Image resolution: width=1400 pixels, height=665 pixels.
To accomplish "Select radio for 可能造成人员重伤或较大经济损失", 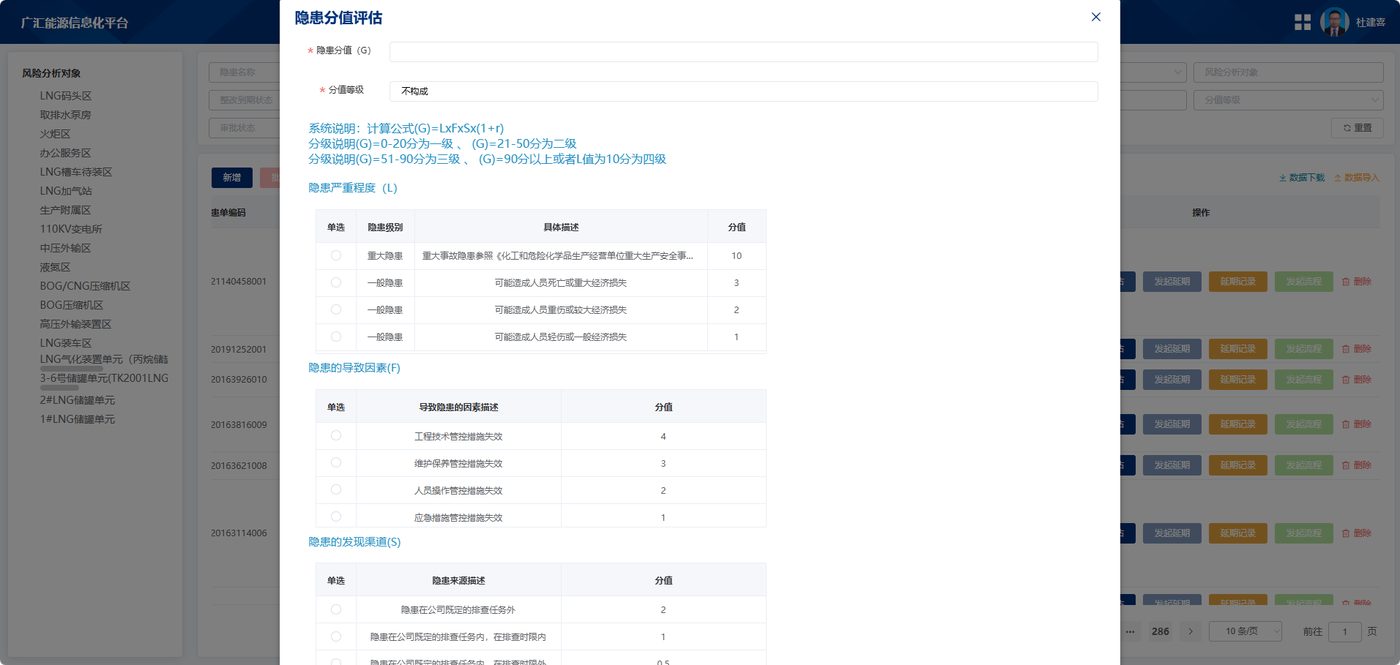I will click(336, 310).
